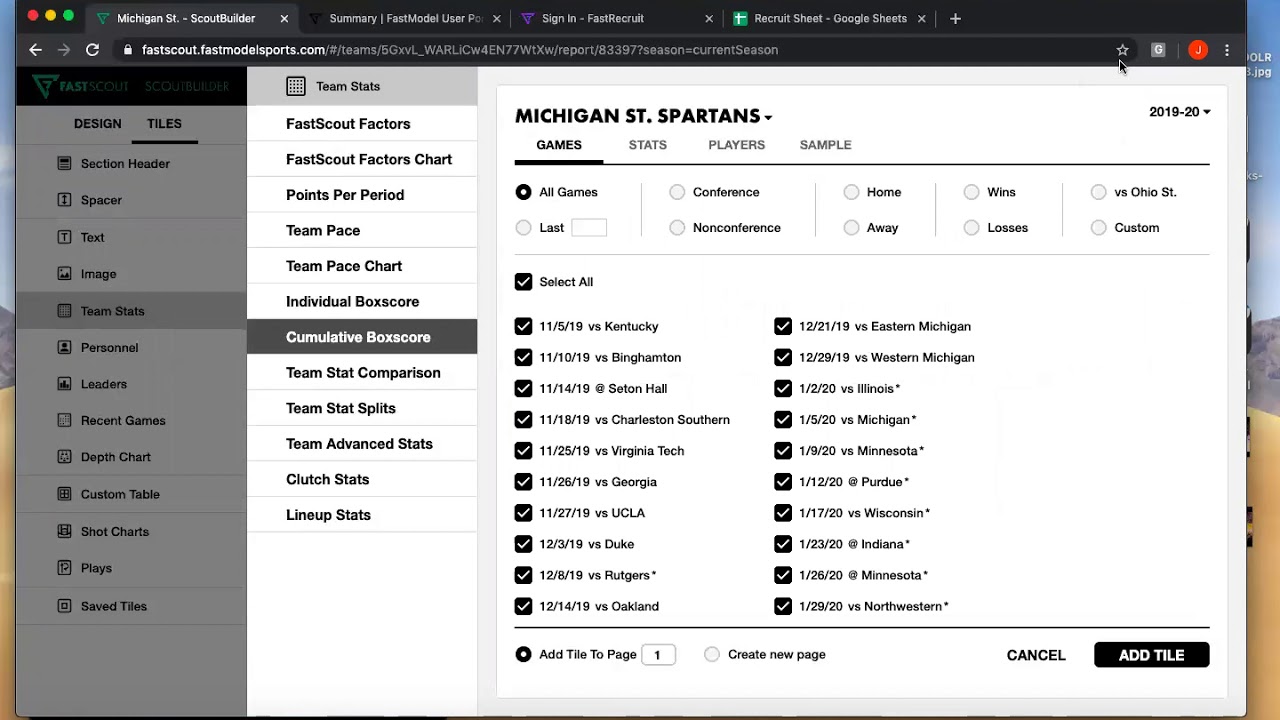Open the Custom Table tile icon
Screen dimensions: 1280x720
click(x=64, y=494)
